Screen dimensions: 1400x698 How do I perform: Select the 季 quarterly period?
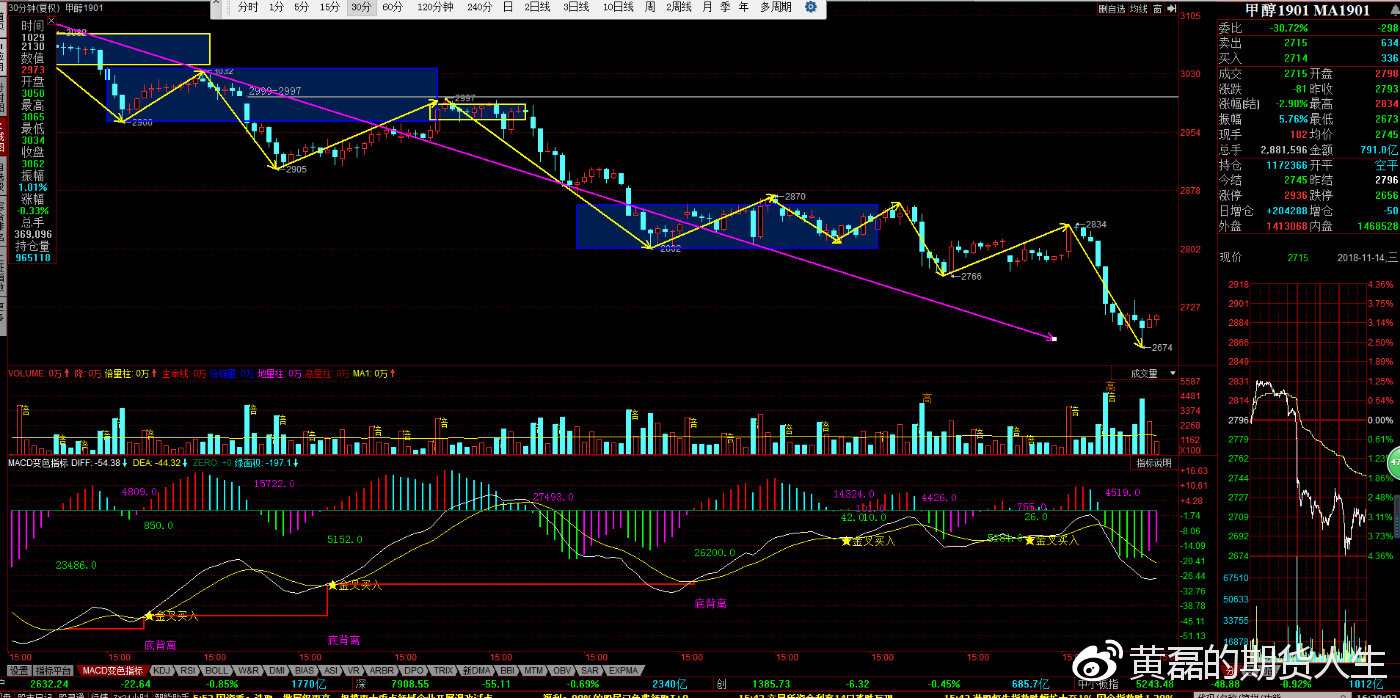tap(725, 7)
